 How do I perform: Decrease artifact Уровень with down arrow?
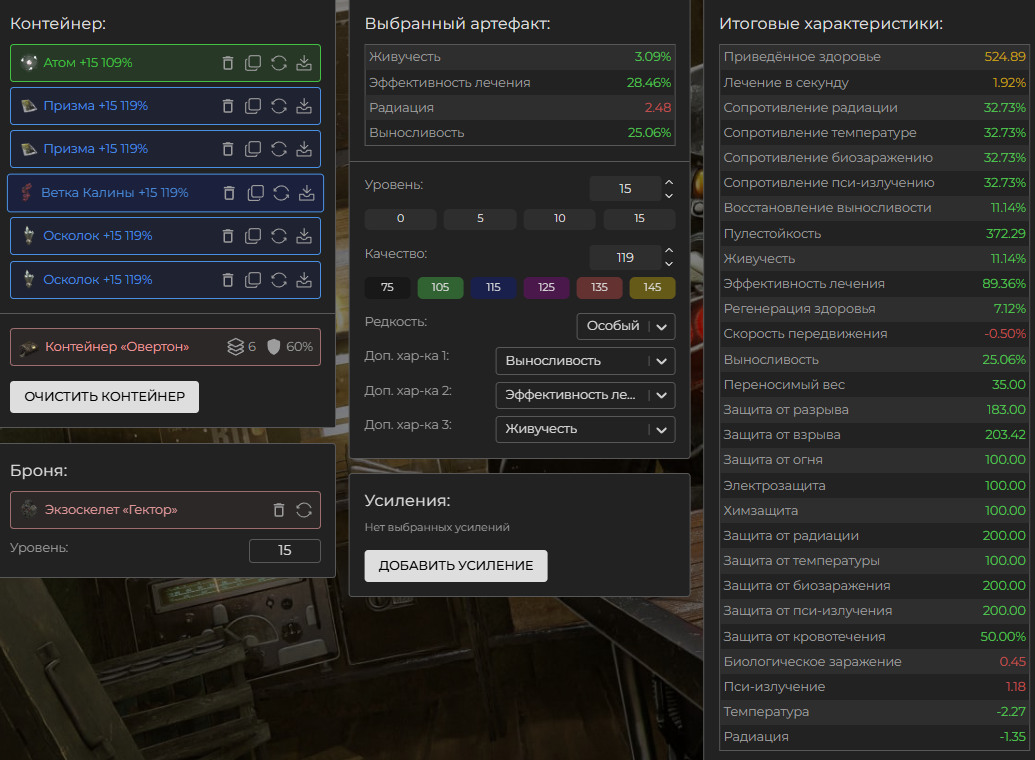669,195
